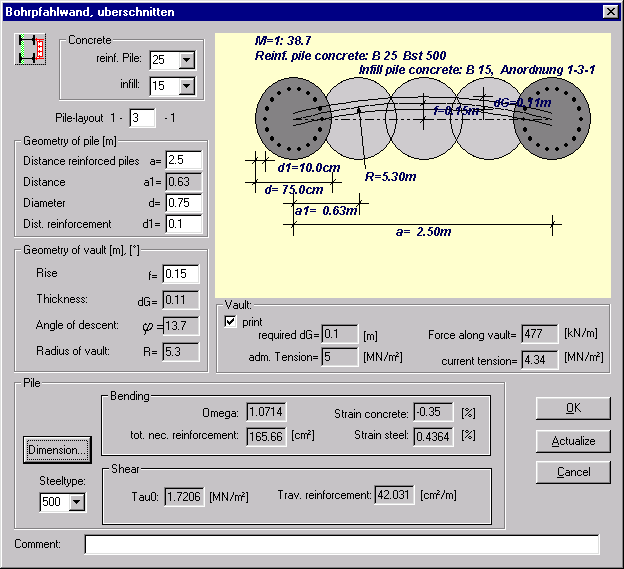Select the Distance a1= field
The image size is (624, 569).
[184, 182]
